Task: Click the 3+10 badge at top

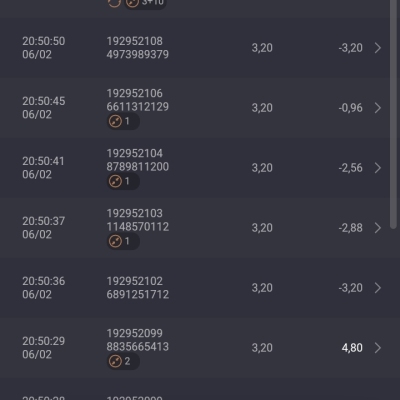Action: point(145,3)
